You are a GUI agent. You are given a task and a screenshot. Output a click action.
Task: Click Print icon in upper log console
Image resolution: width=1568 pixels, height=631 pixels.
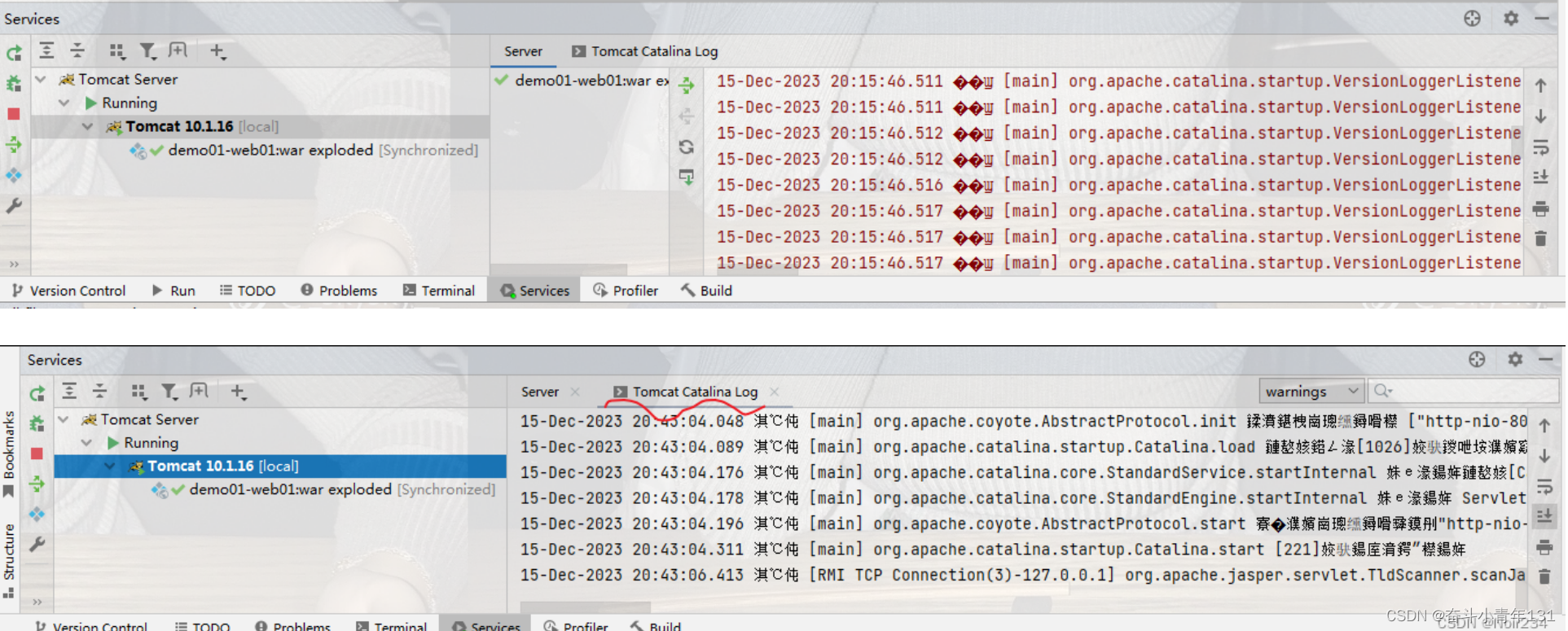pos(1540,208)
